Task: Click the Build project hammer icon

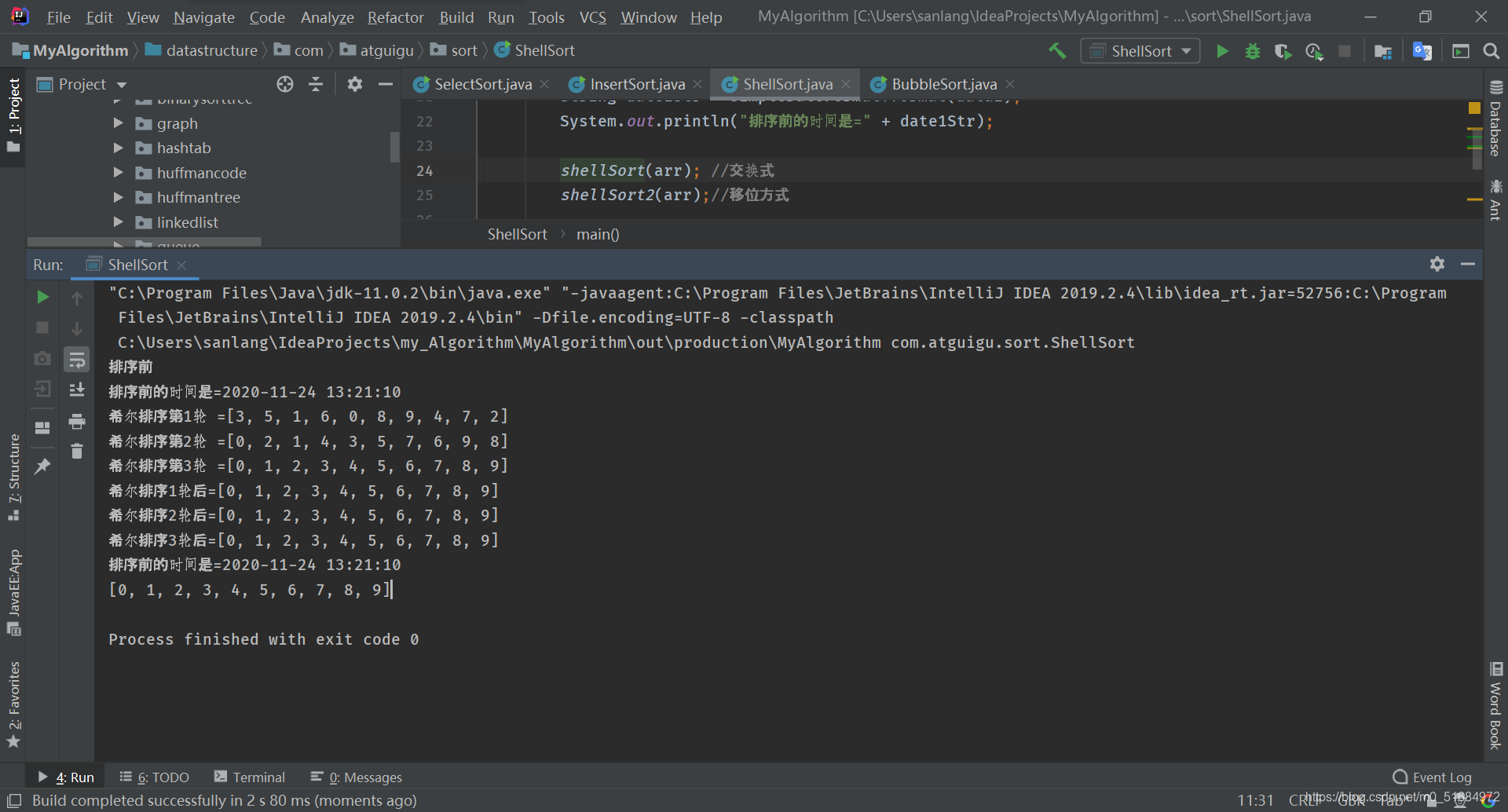Action: [x=1057, y=51]
